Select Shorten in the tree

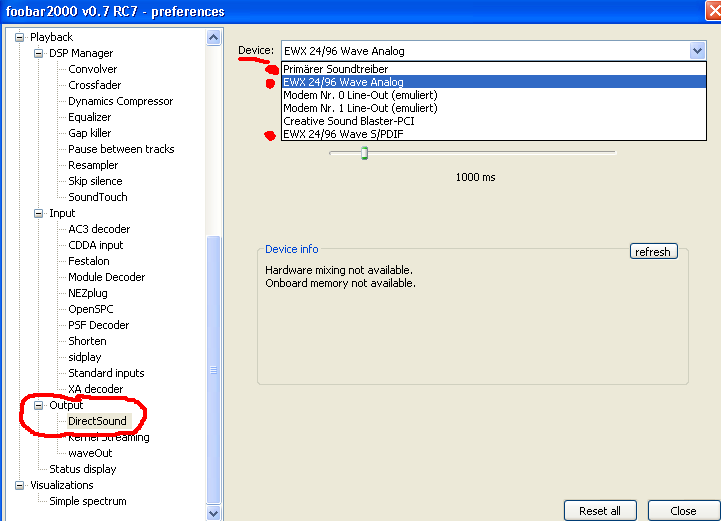87,341
